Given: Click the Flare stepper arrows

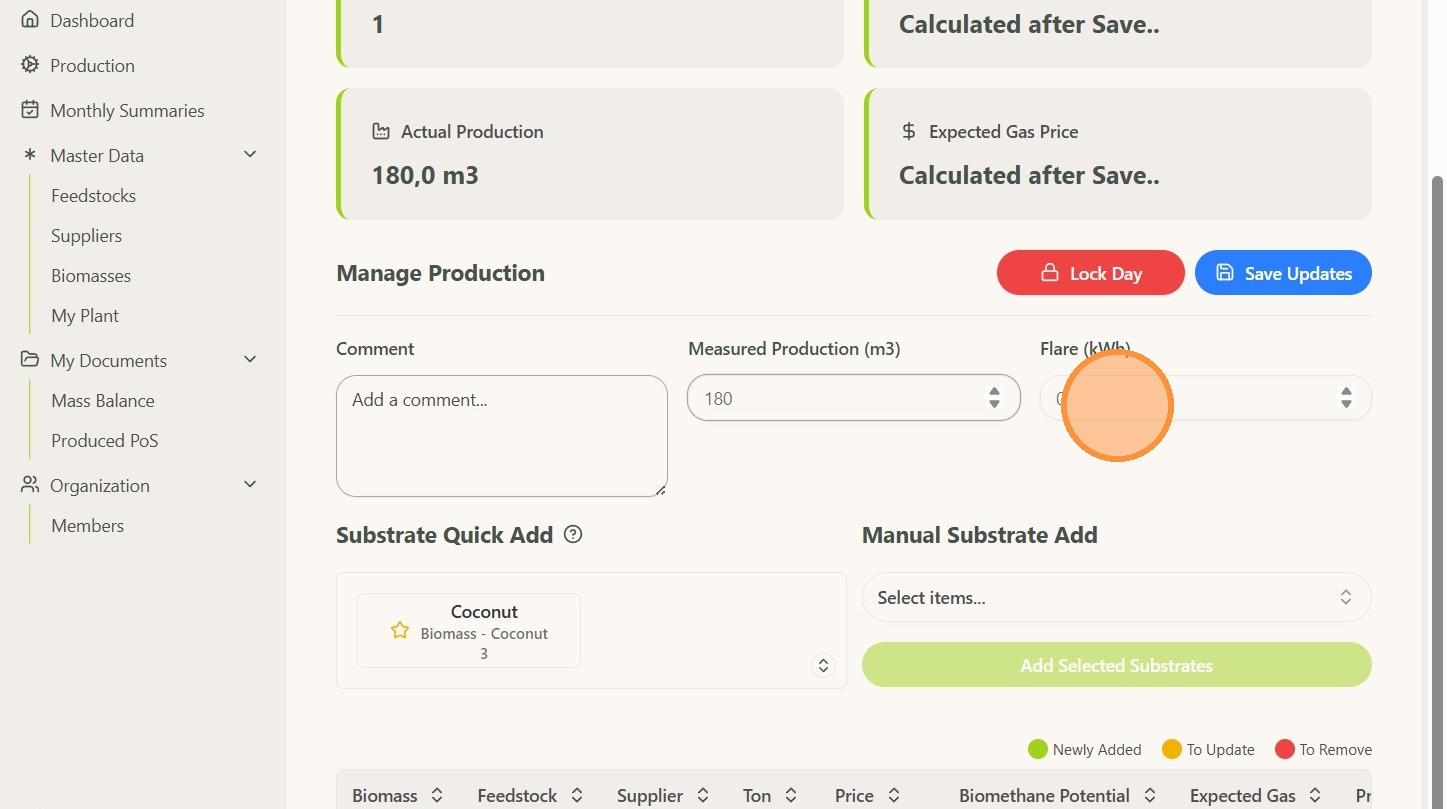Looking at the screenshot, I should 1346,398.
